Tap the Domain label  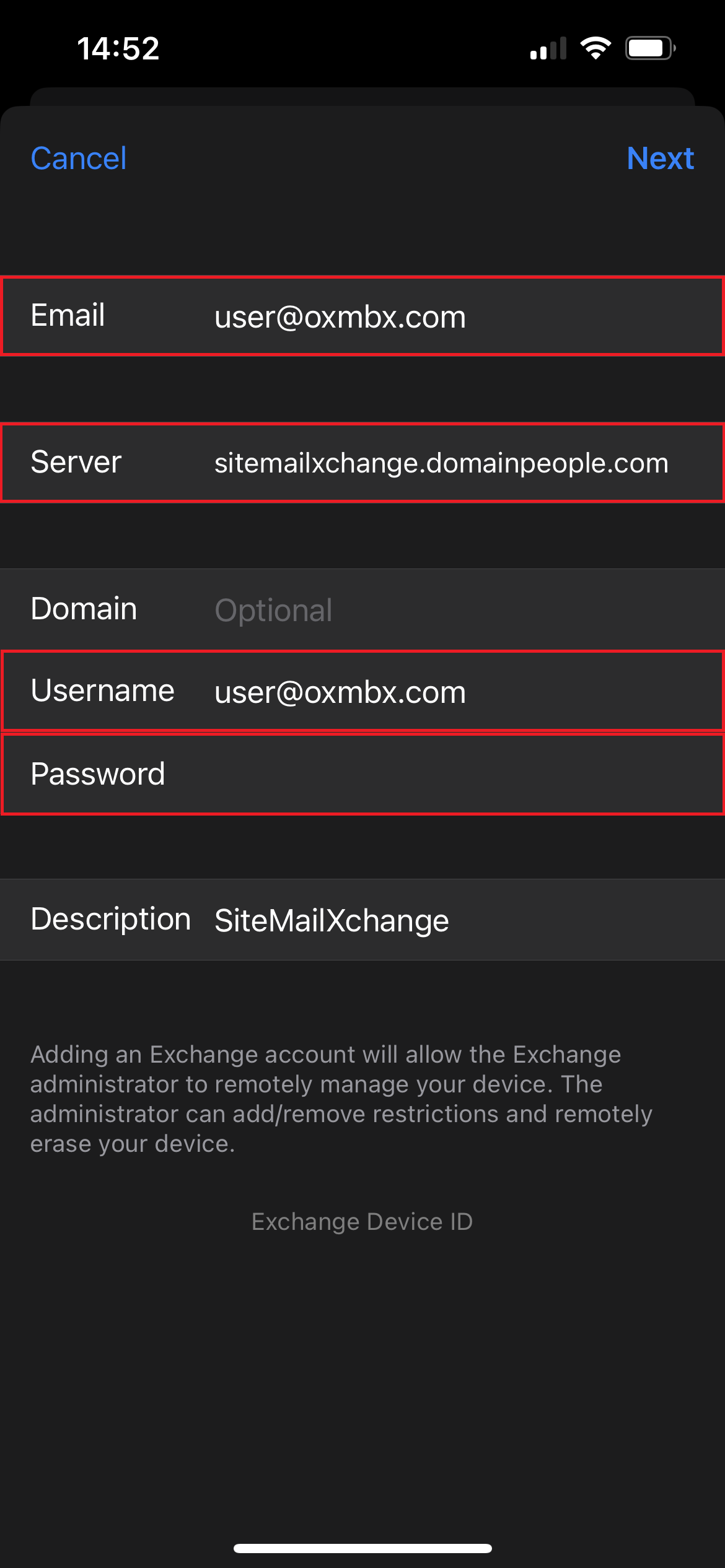point(84,609)
